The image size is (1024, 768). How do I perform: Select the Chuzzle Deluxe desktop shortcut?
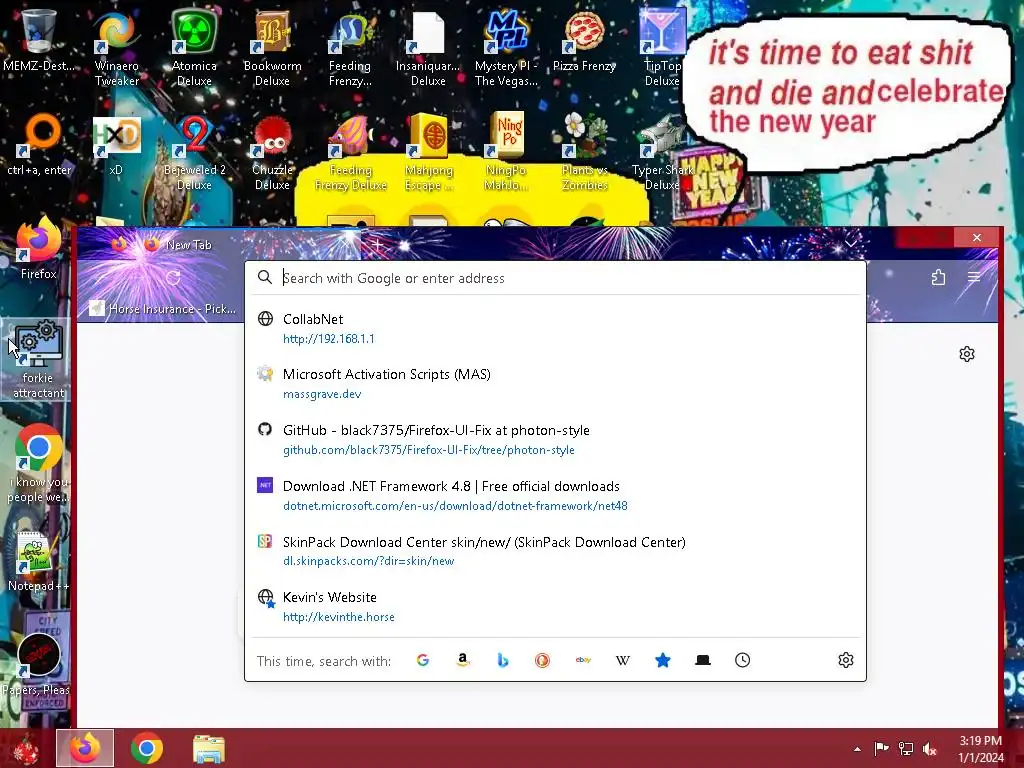[272, 152]
